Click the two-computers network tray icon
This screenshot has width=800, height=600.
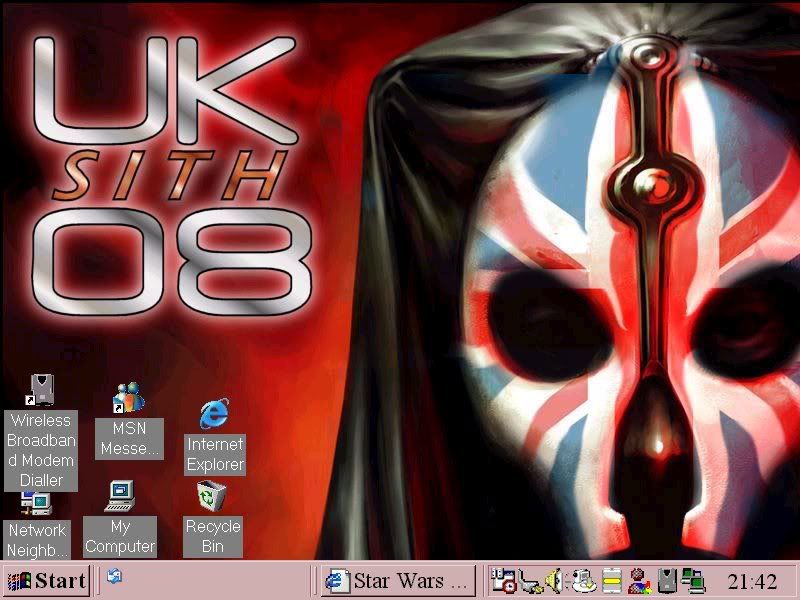click(693, 581)
